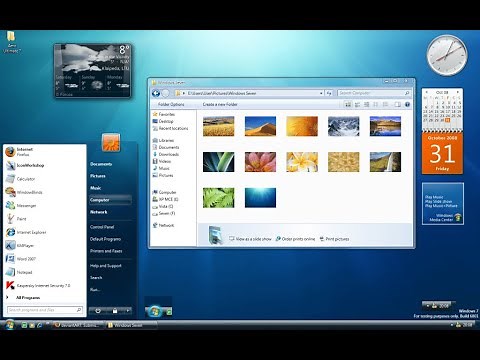Open Pictures from the Start menu right pane

[98, 176]
